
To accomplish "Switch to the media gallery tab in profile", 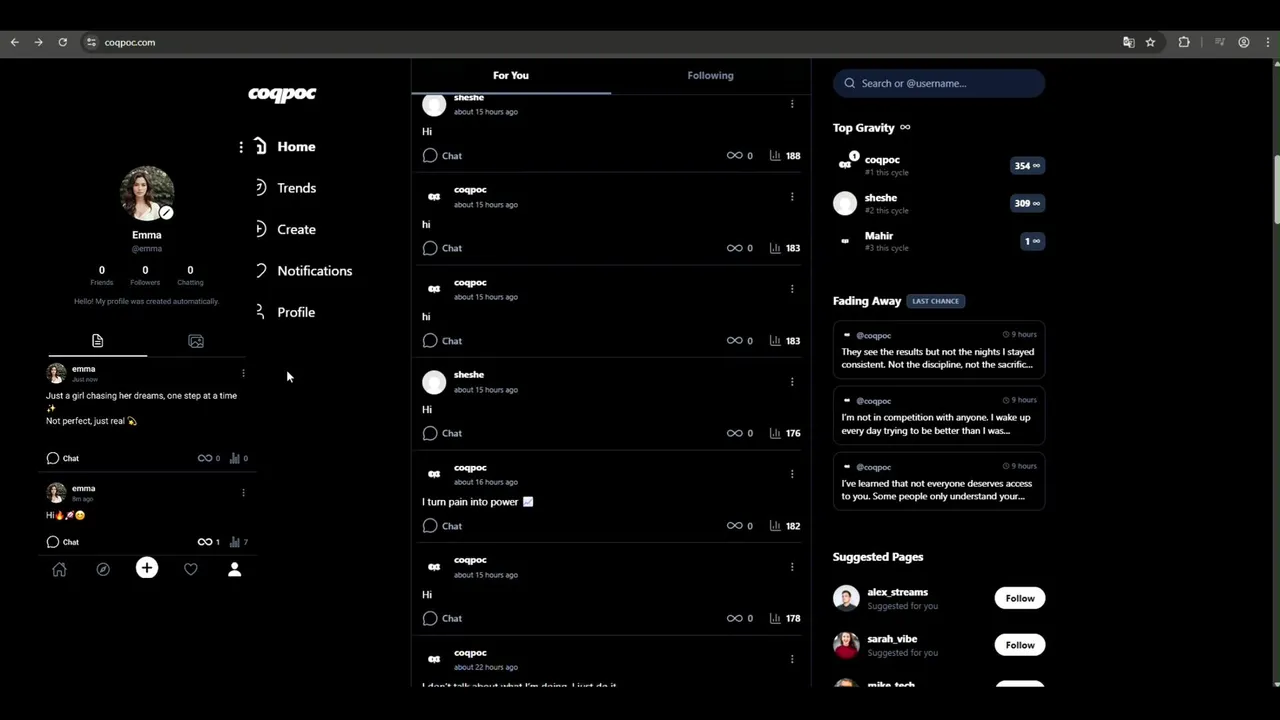I will 196,341.
